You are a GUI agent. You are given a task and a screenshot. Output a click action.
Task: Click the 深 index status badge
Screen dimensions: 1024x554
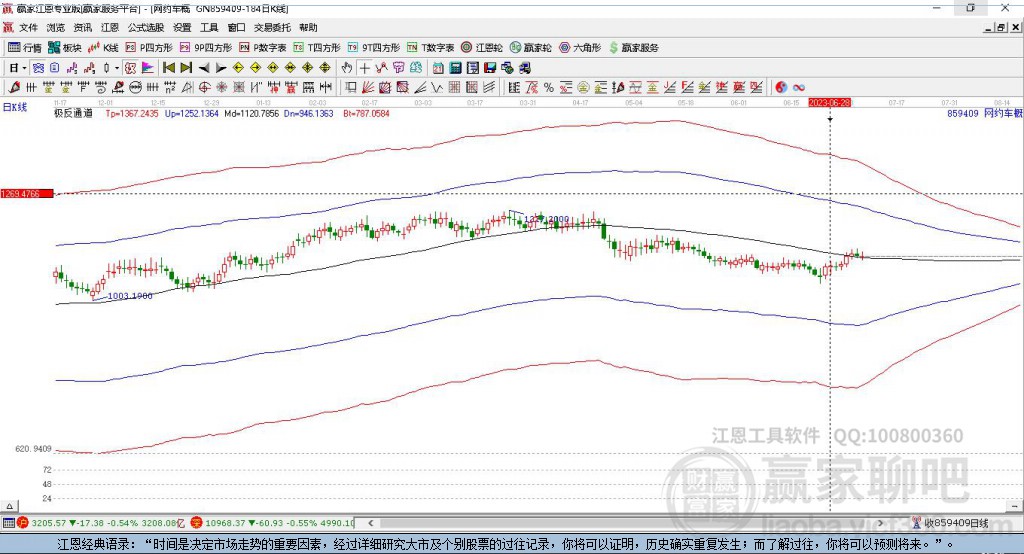[197, 523]
